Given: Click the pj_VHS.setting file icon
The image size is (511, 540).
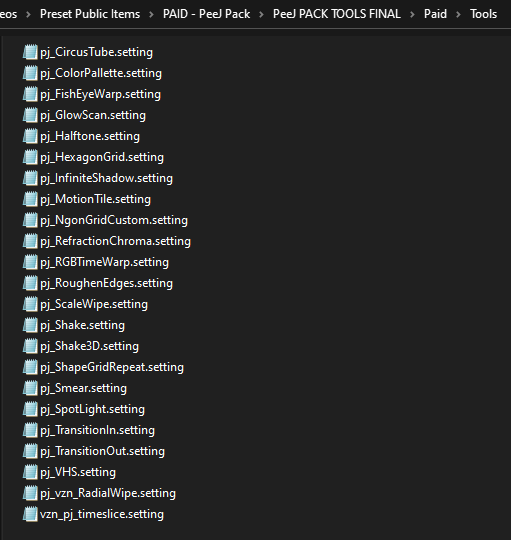Looking at the screenshot, I should click(x=30, y=472).
